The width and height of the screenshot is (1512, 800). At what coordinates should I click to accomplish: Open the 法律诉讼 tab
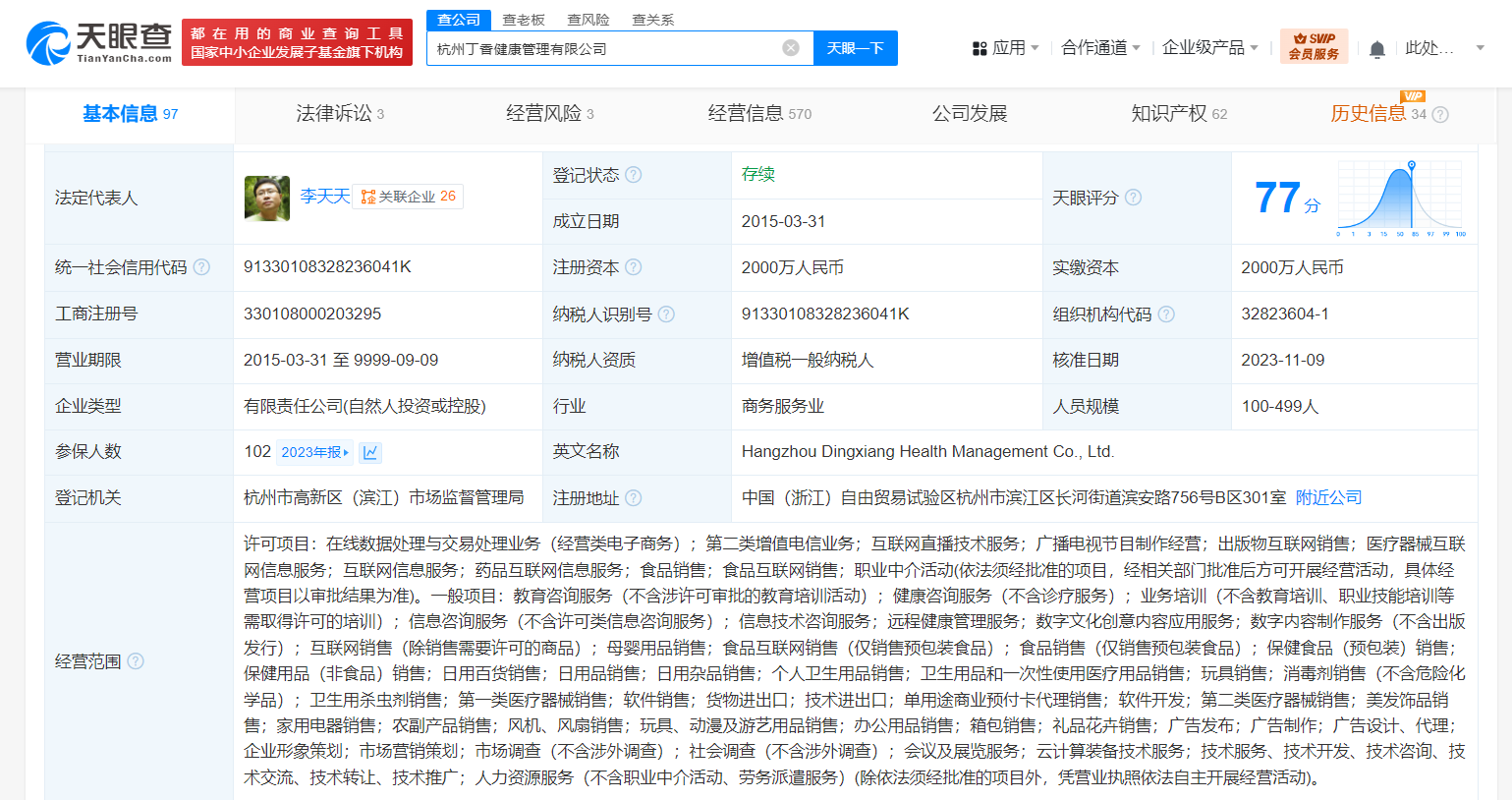coord(340,114)
